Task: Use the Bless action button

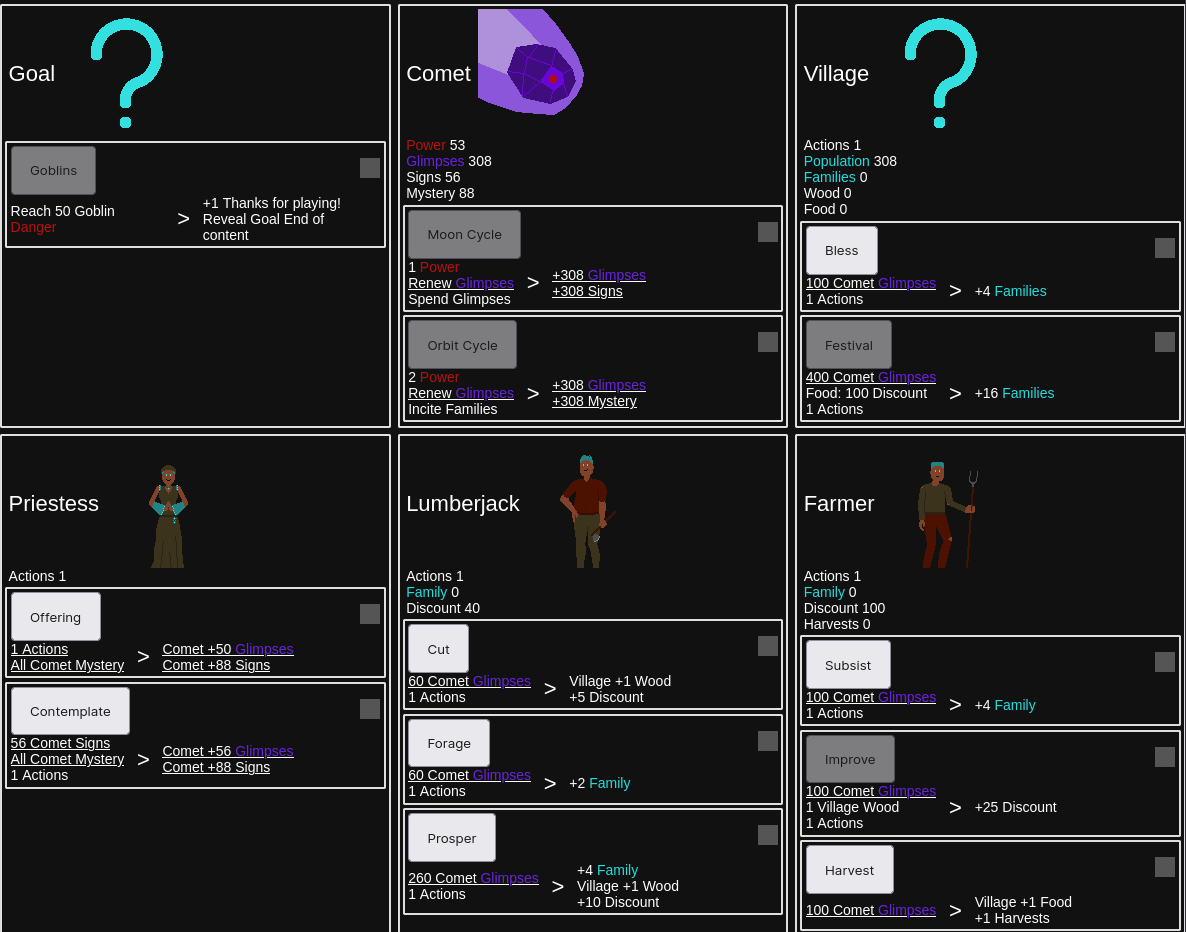Action: [x=842, y=250]
